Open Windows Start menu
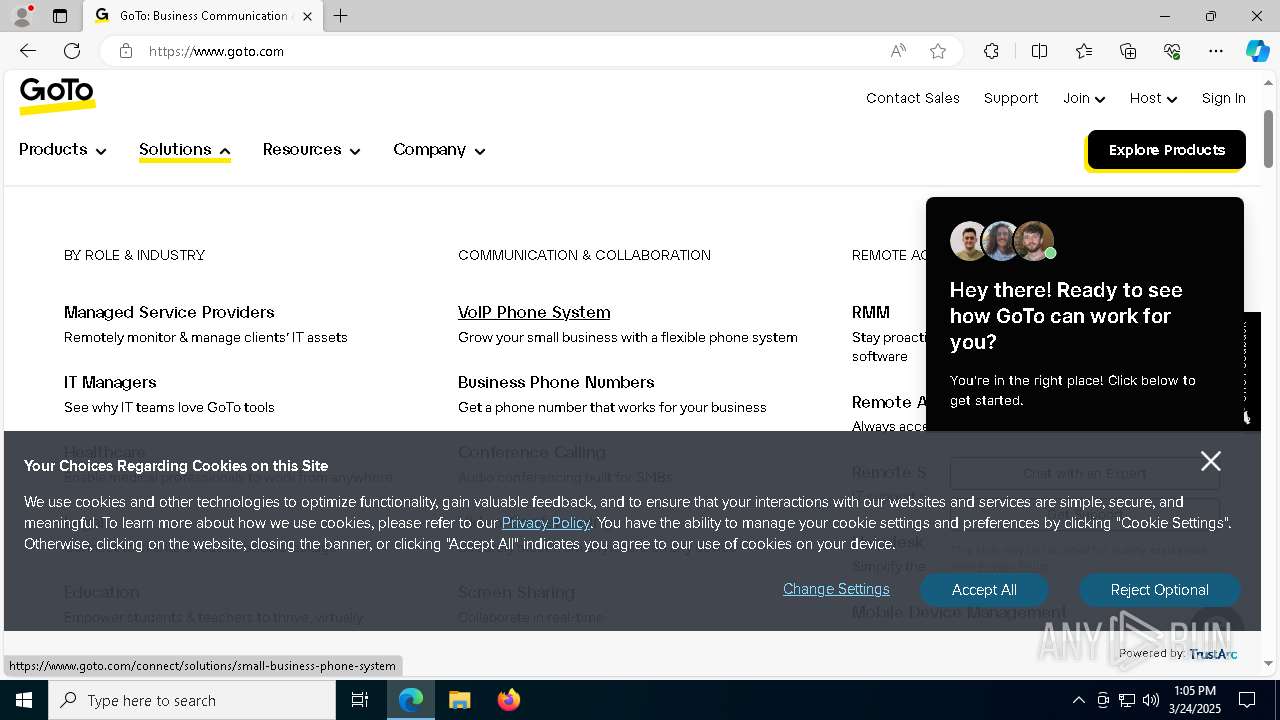The image size is (1280, 720). [24, 700]
